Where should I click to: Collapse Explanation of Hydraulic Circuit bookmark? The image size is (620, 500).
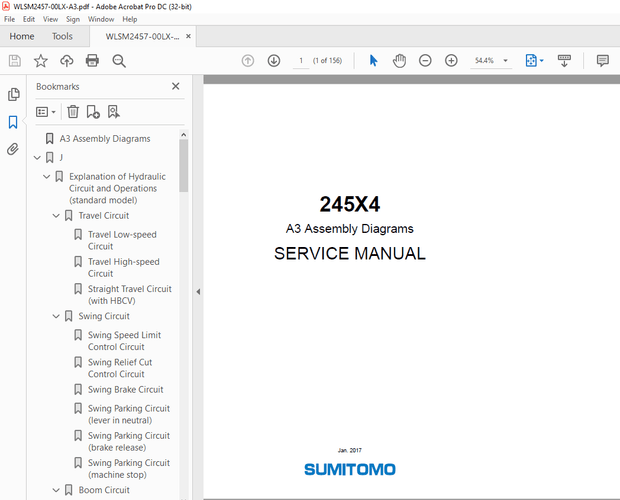pyautogui.click(x=47, y=176)
